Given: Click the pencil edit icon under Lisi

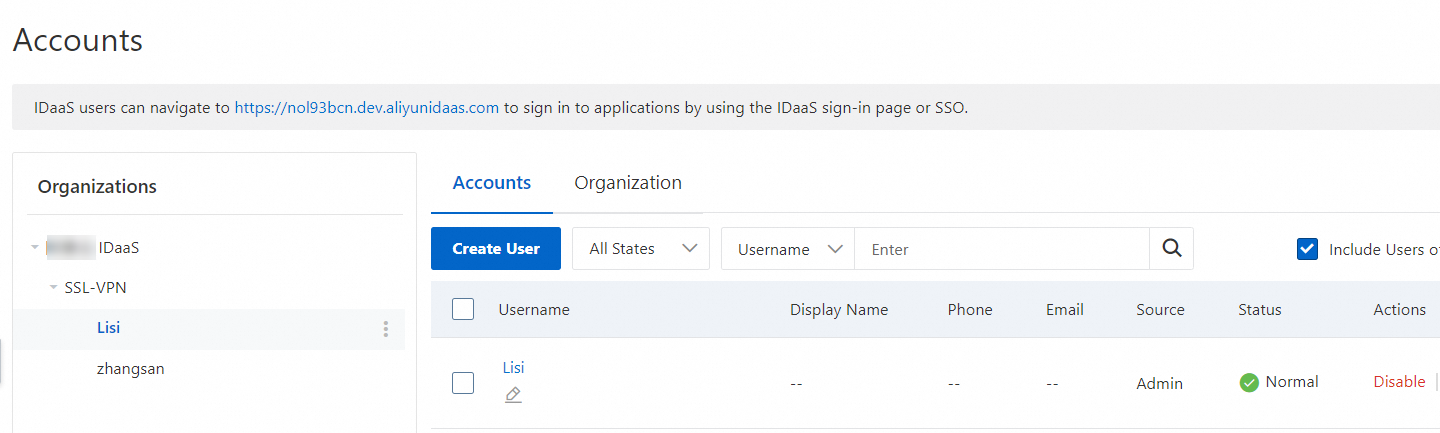Looking at the screenshot, I should [x=513, y=395].
